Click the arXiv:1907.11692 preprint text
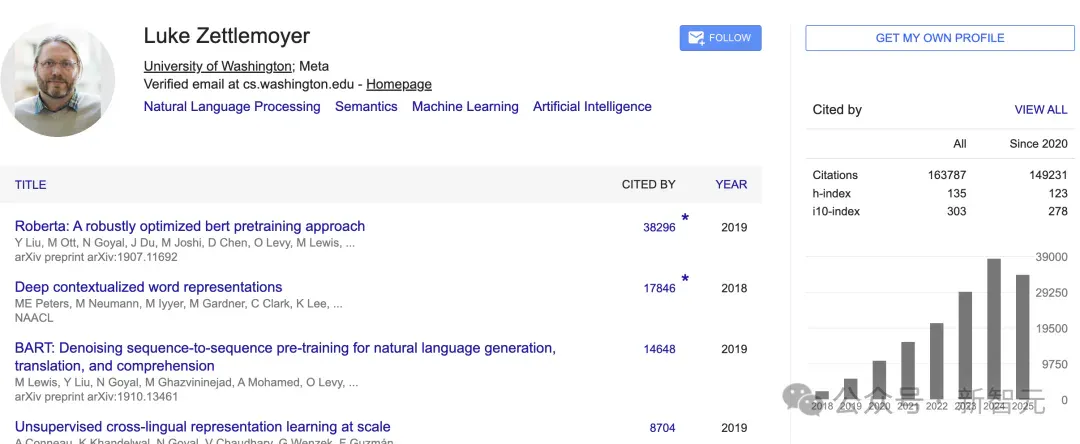The height and width of the screenshot is (444, 1080). pyautogui.click(x=96, y=257)
